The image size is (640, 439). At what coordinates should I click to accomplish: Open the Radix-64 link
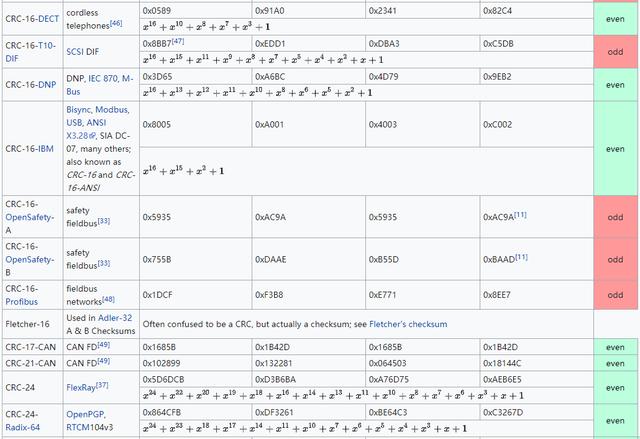click(23, 427)
